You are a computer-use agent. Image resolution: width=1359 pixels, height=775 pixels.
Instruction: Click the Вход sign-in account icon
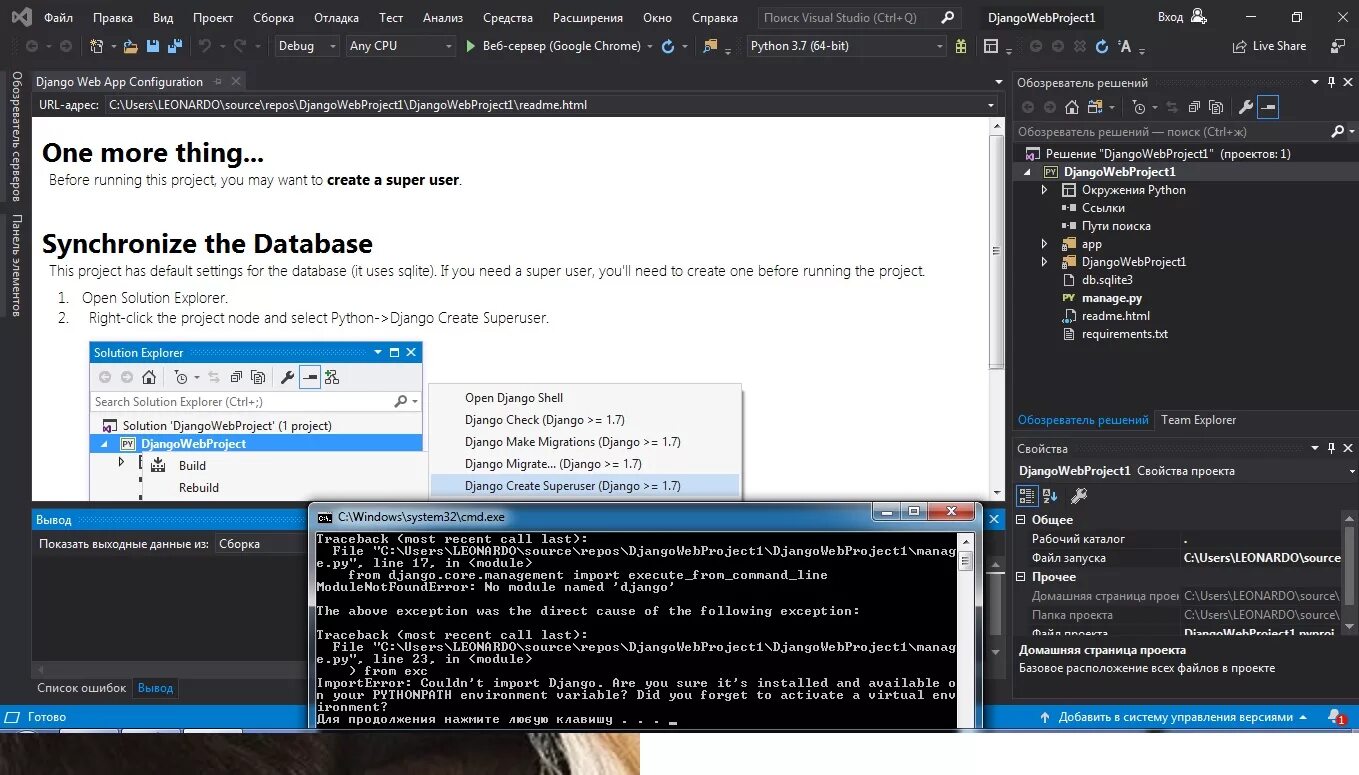(x=1198, y=17)
